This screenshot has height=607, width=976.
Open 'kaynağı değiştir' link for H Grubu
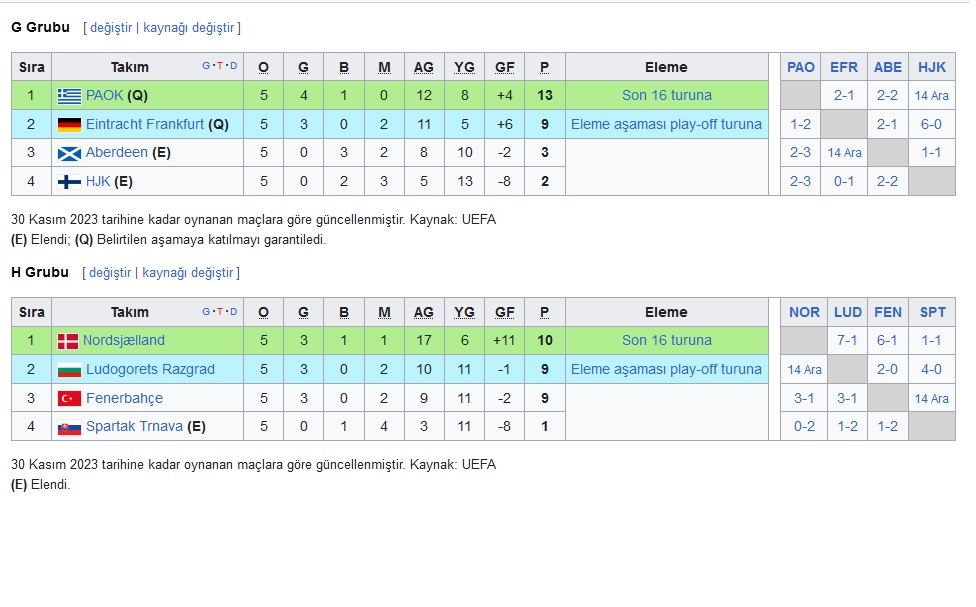pos(187,273)
